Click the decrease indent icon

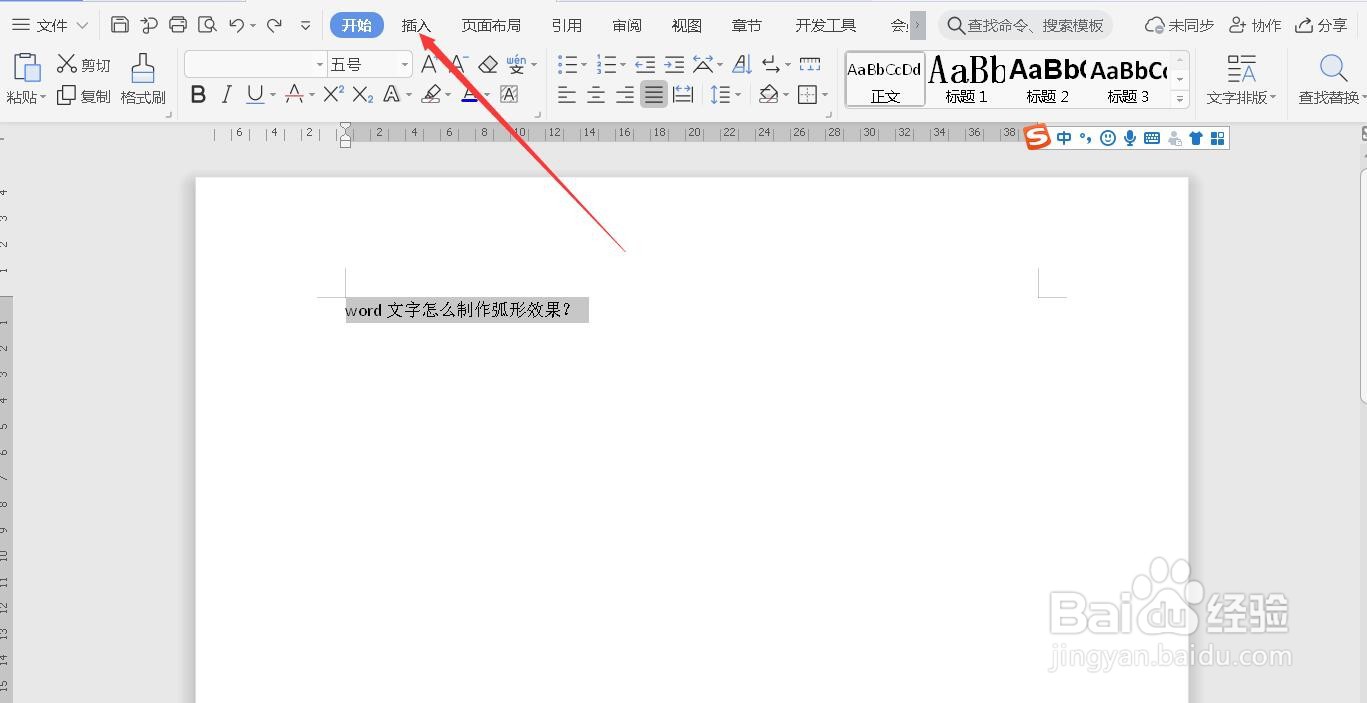[x=645, y=65]
